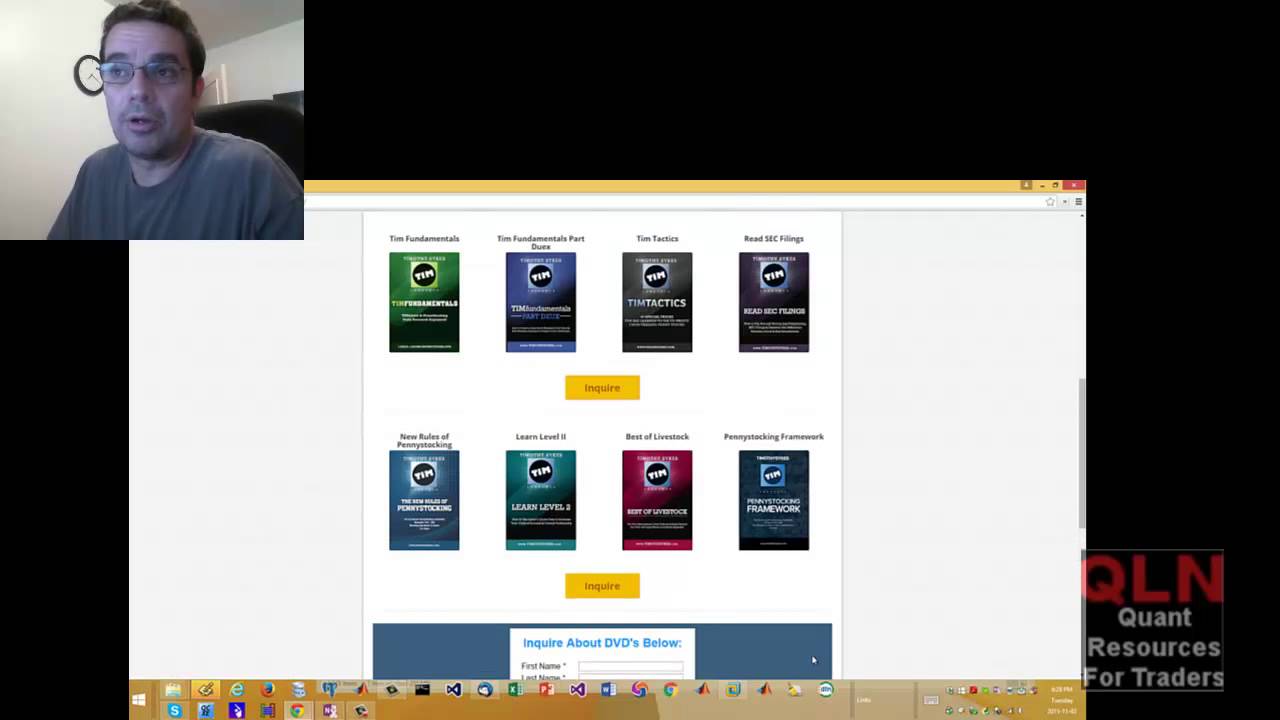The width and height of the screenshot is (1280, 720).
Task: Open the Read SEC Filings DVD cover
Action: (773, 302)
